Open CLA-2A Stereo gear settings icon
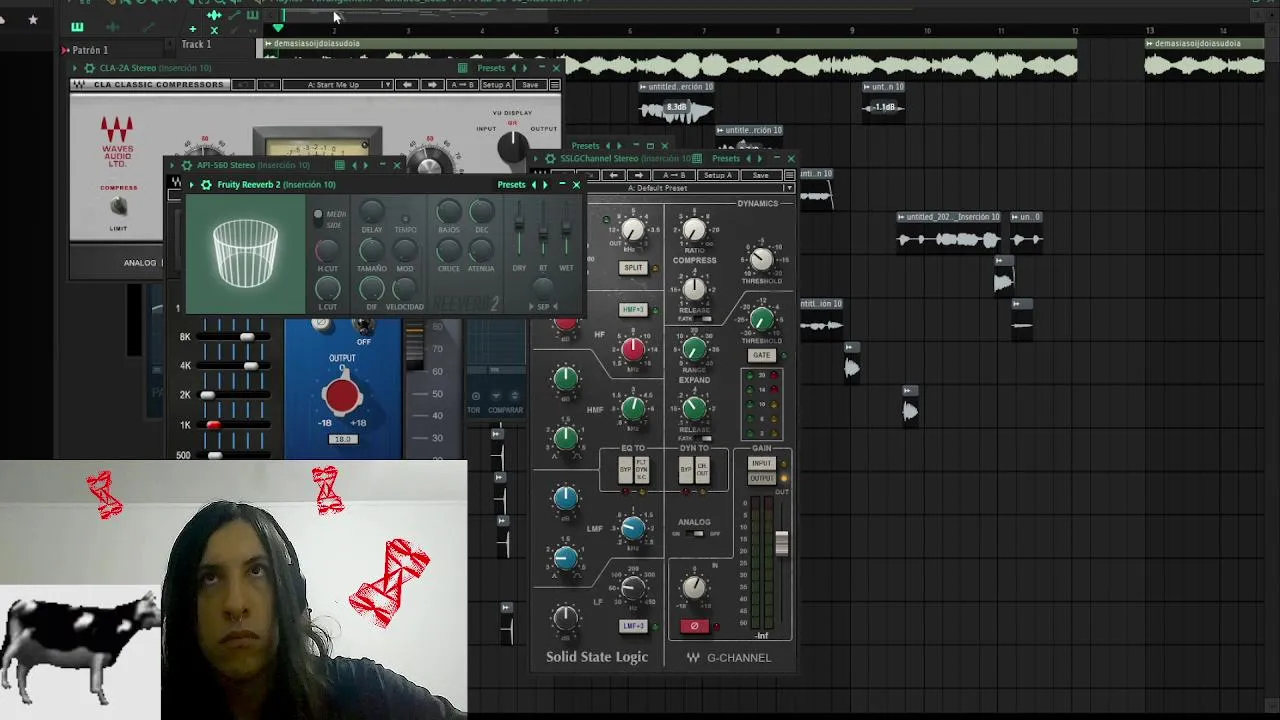Image resolution: width=1280 pixels, height=720 pixels. 89,68
